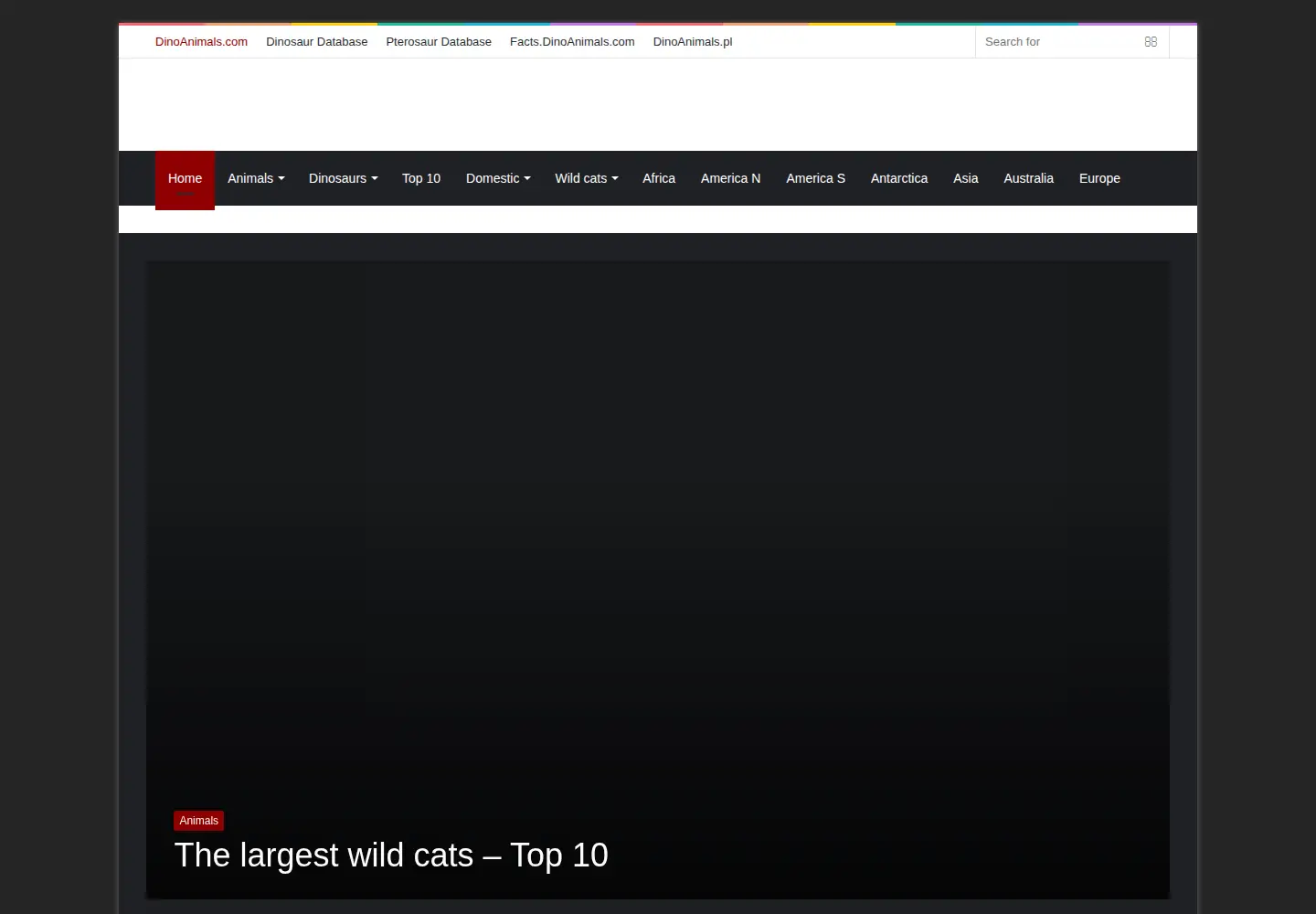This screenshot has width=1316, height=914.
Task: Click the search icon in the search box
Action: pyautogui.click(x=1151, y=42)
